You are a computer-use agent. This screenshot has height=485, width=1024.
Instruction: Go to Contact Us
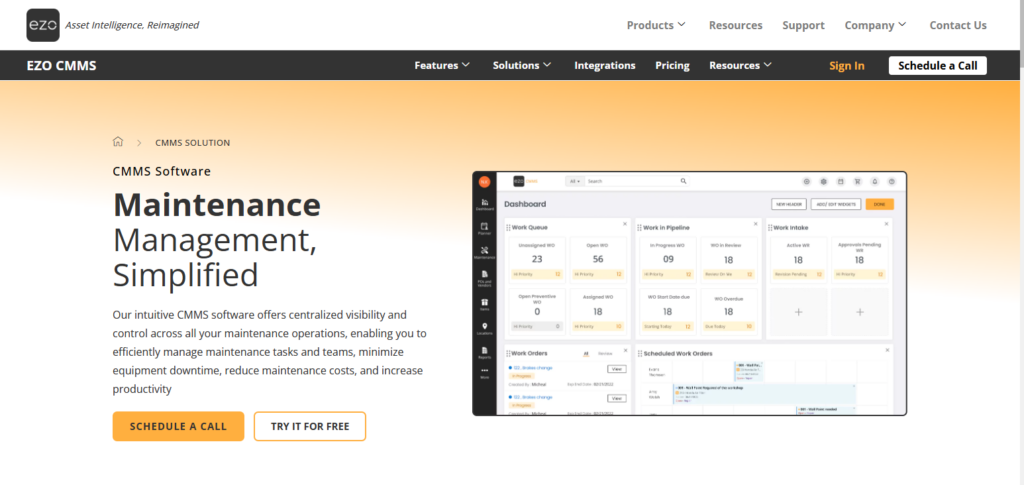coord(958,25)
